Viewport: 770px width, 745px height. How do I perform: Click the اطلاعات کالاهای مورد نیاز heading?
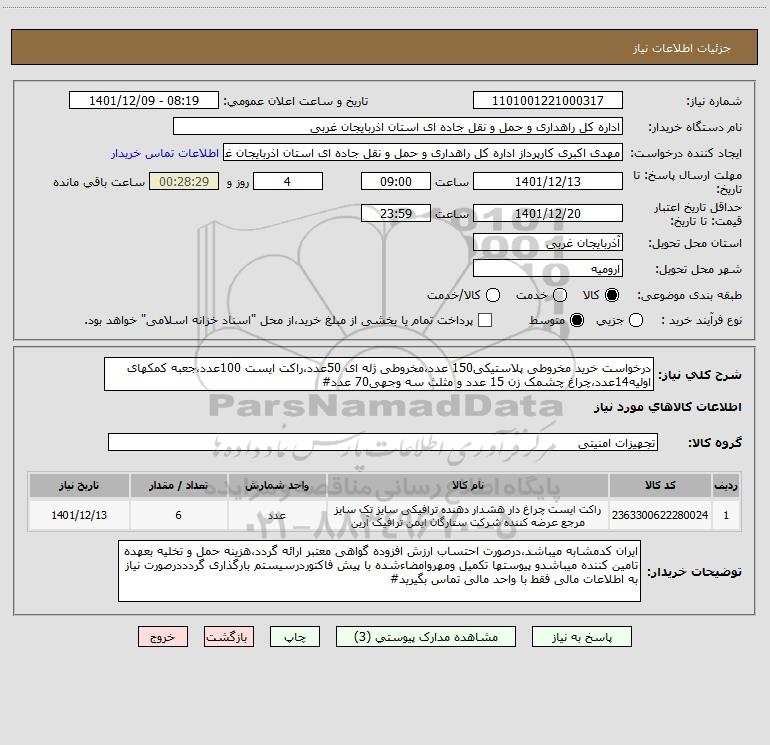click(668, 407)
